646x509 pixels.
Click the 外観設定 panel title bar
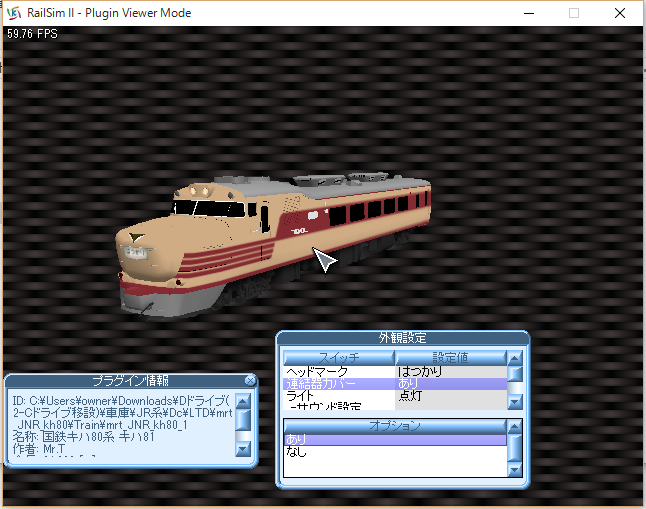403,338
